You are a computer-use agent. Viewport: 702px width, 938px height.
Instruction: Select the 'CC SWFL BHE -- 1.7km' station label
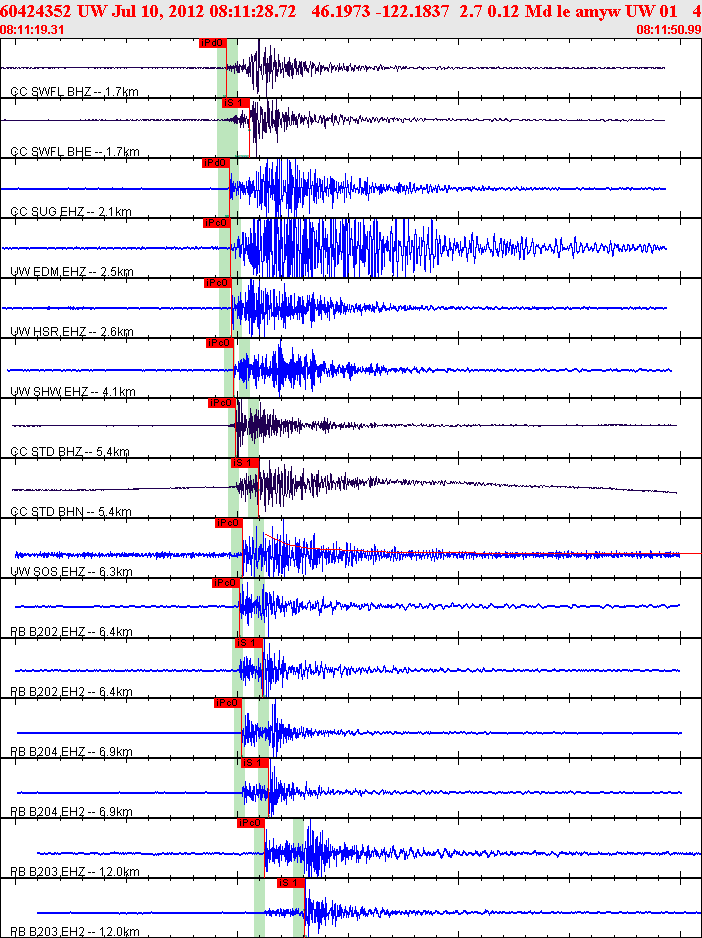point(75,152)
